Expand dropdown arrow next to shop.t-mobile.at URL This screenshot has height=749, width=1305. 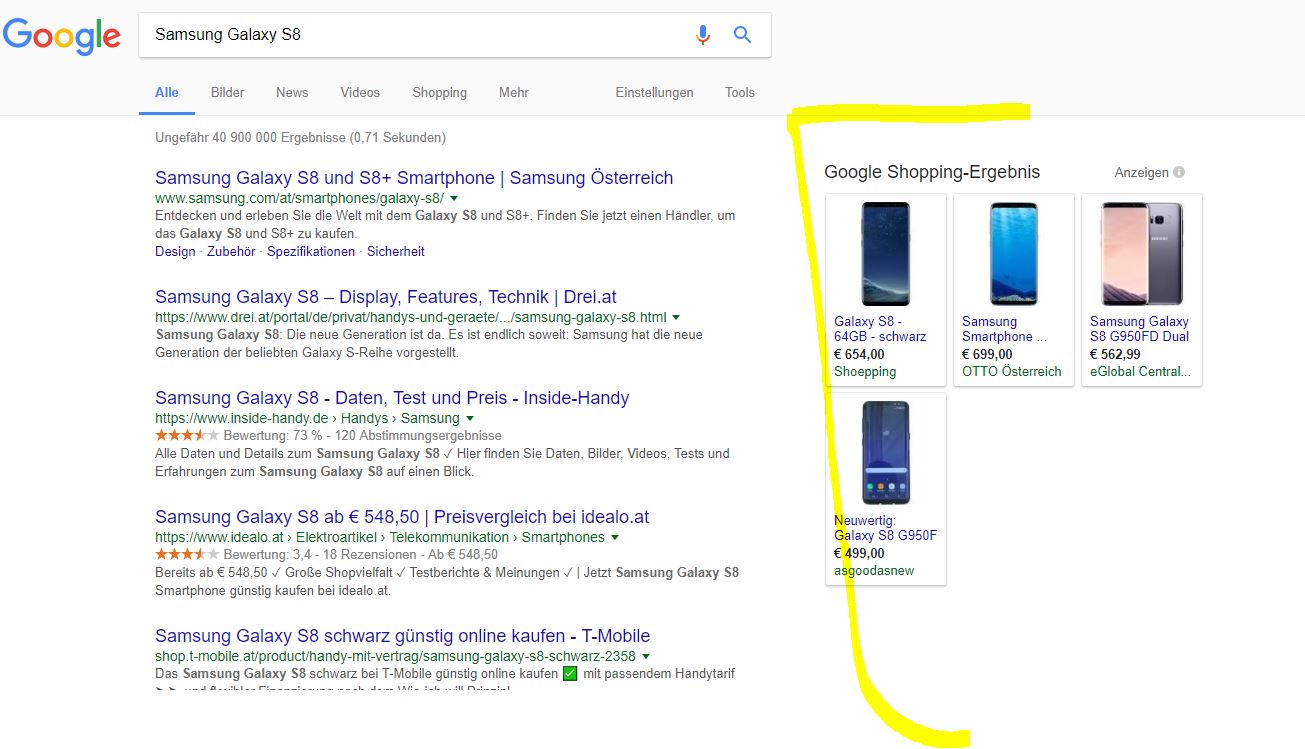click(x=645, y=656)
